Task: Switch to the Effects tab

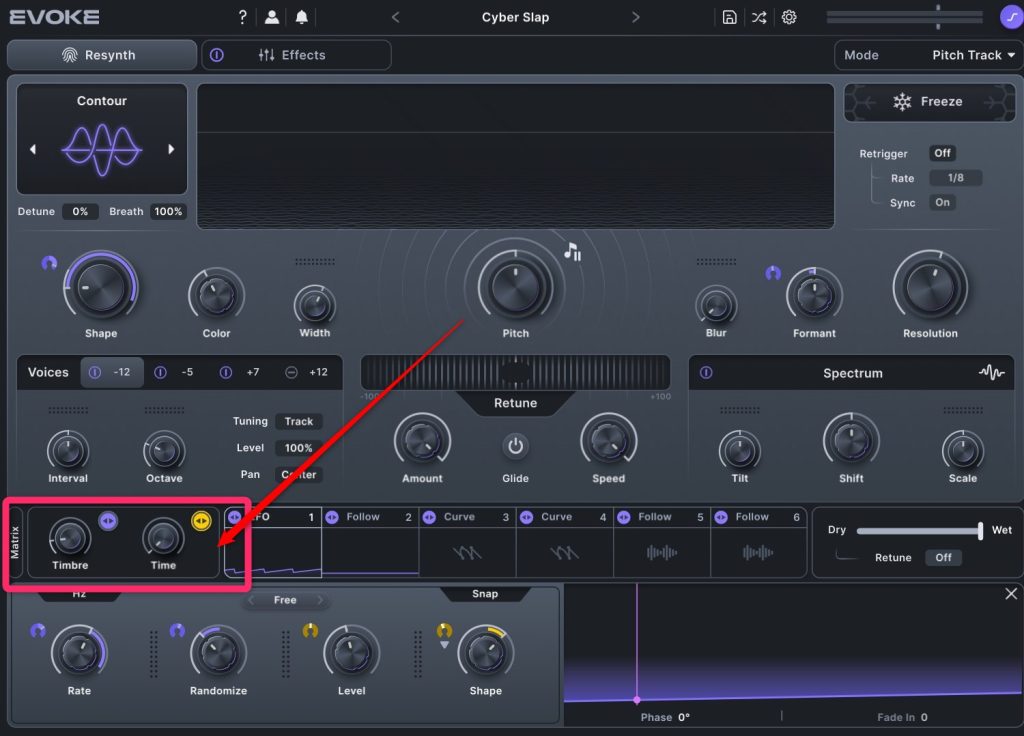Action: coord(296,55)
